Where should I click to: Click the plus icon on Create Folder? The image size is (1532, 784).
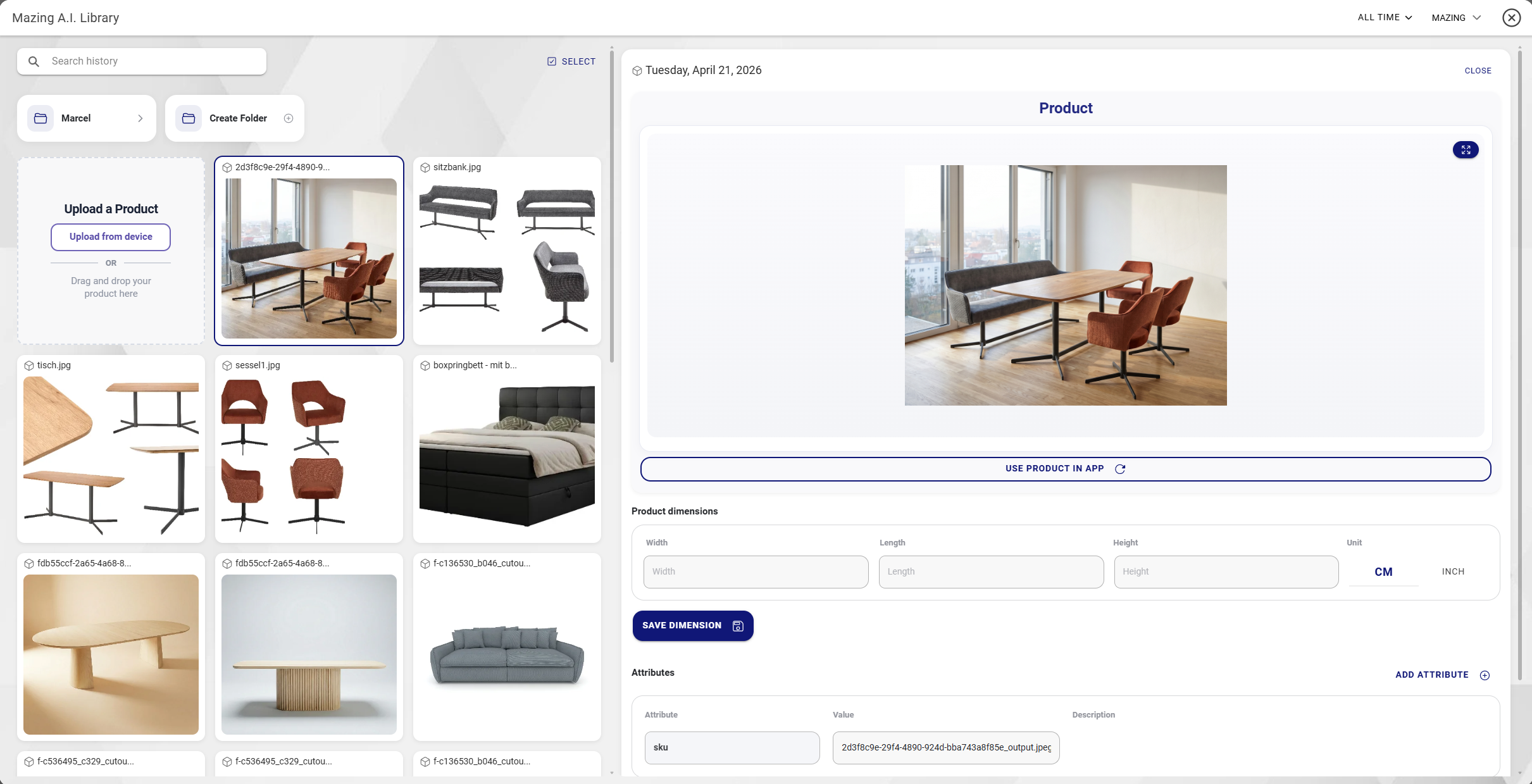(x=289, y=118)
